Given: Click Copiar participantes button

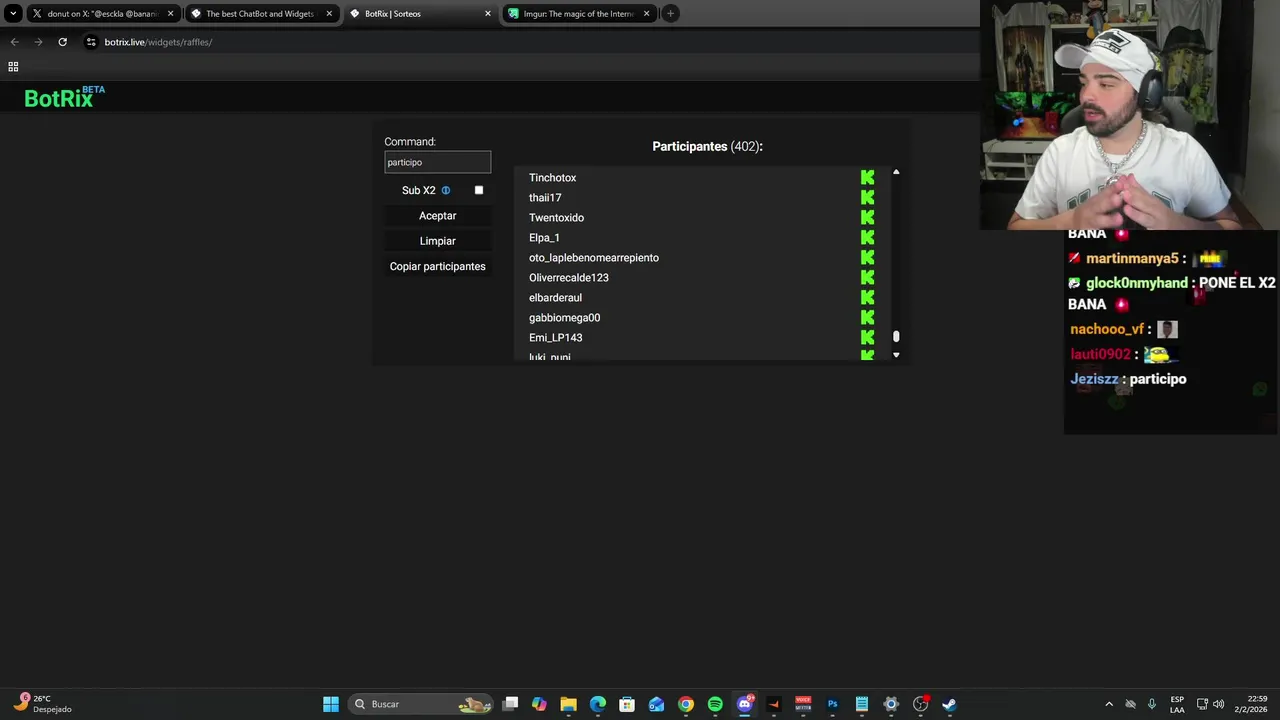Looking at the screenshot, I should coord(438,267).
